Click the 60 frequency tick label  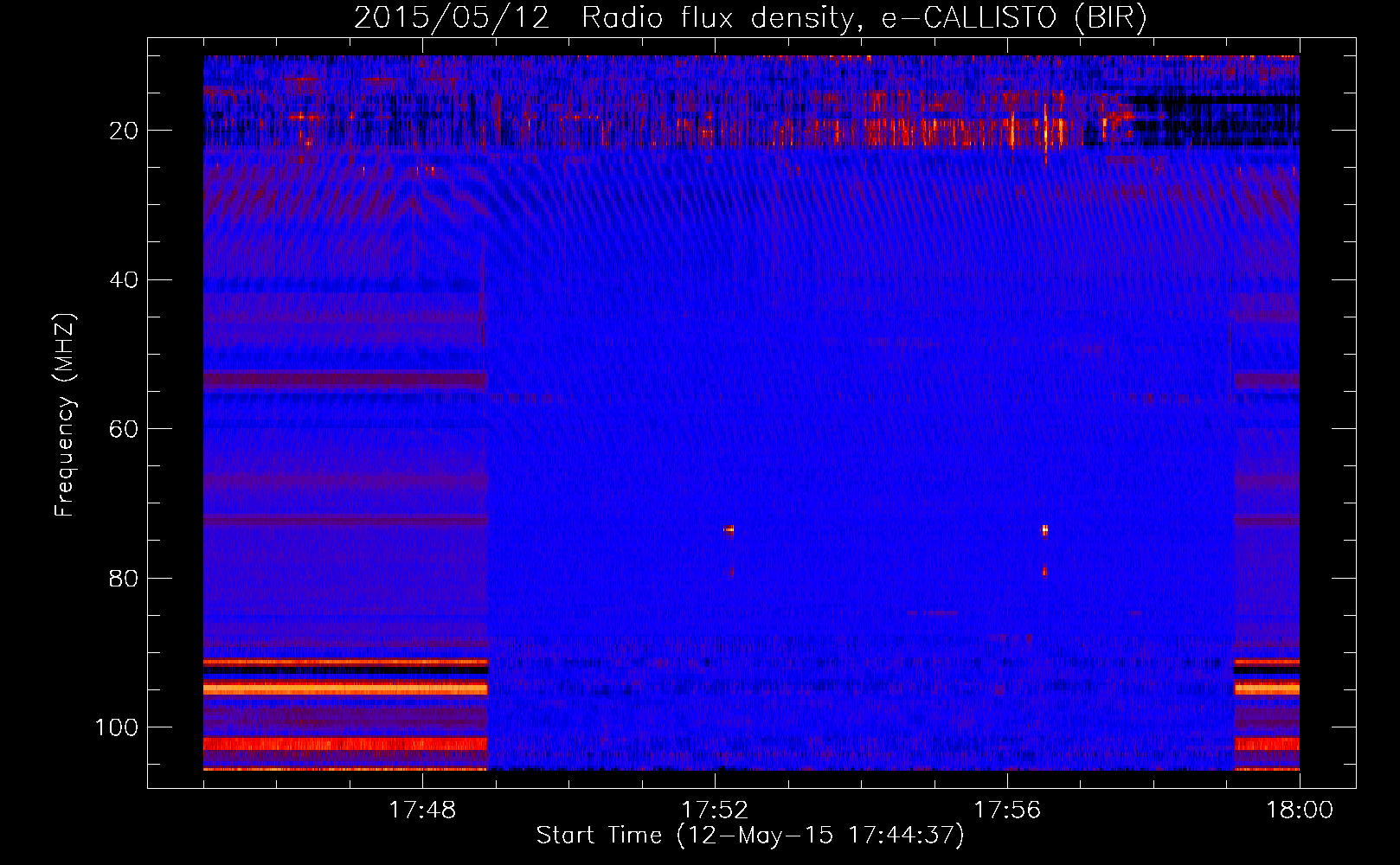(x=124, y=429)
